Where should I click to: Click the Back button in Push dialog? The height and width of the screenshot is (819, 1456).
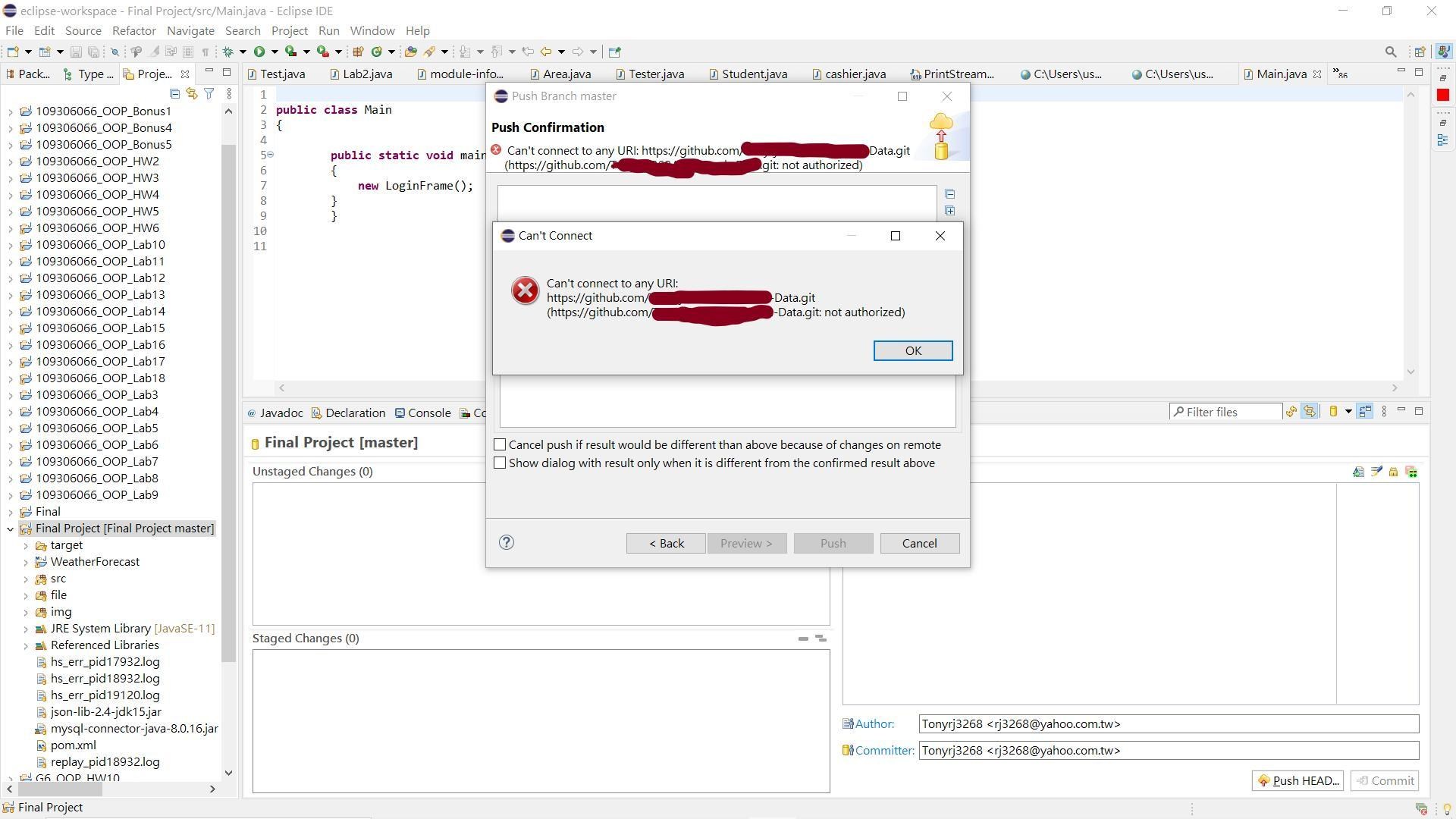tap(666, 543)
